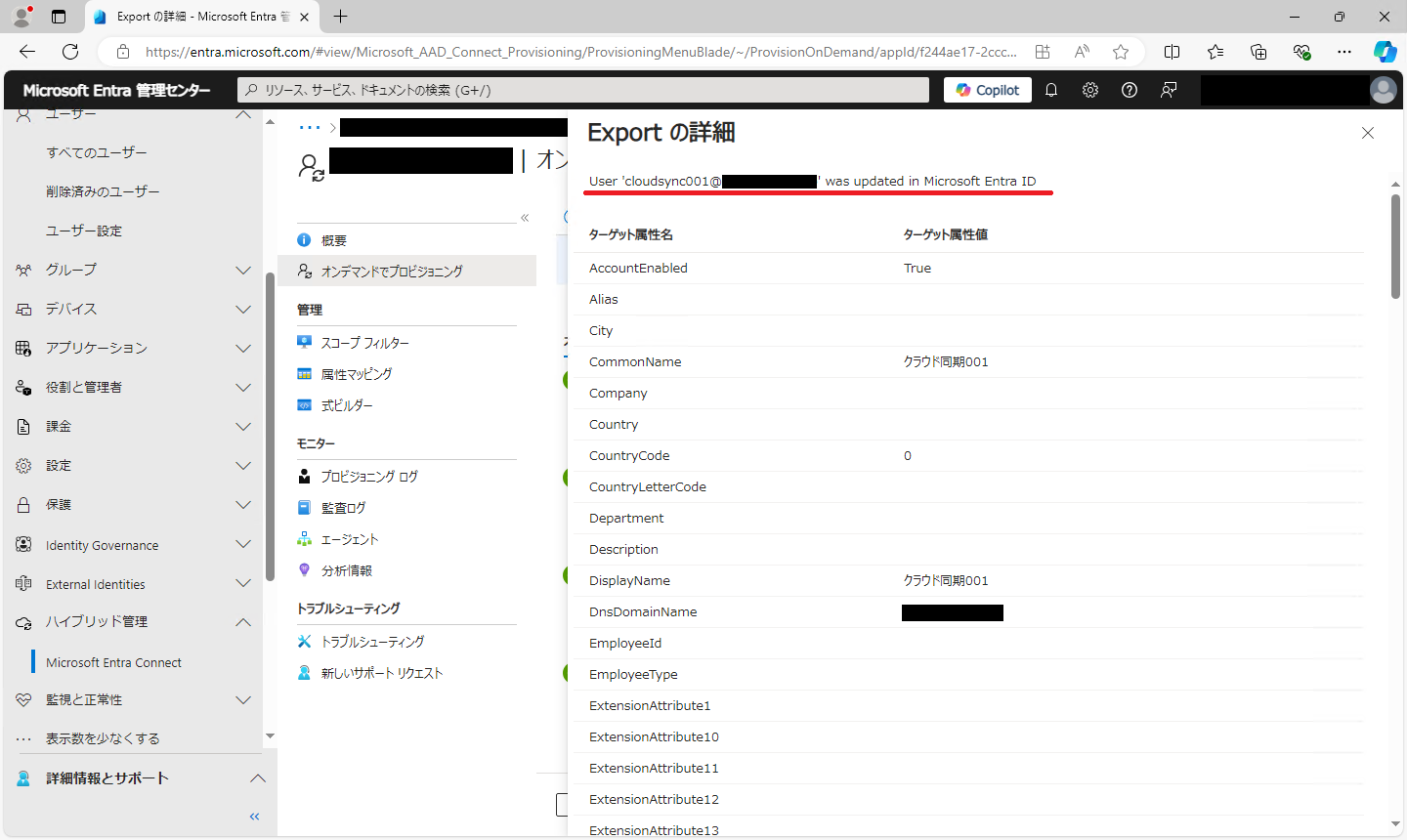Select オンデマンドでプロビジョニング menu item
1407x840 pixels.
[x=406, y=272]
